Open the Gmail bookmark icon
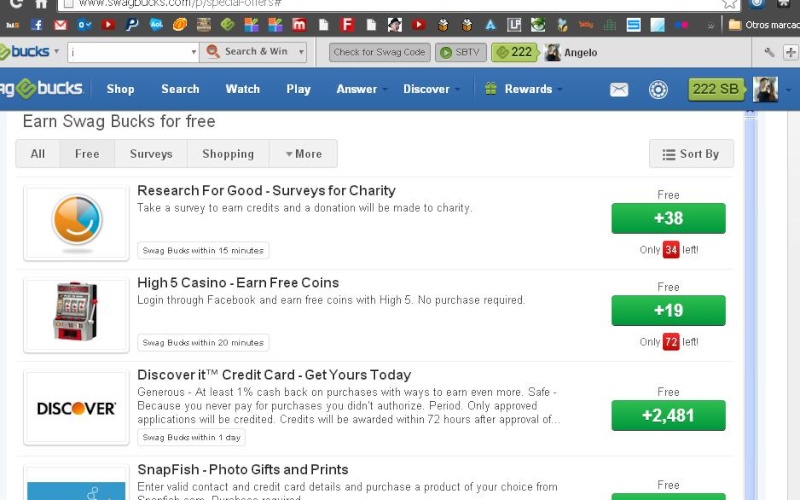This screenshot has width=800, height=500. [x=60, y=24]
